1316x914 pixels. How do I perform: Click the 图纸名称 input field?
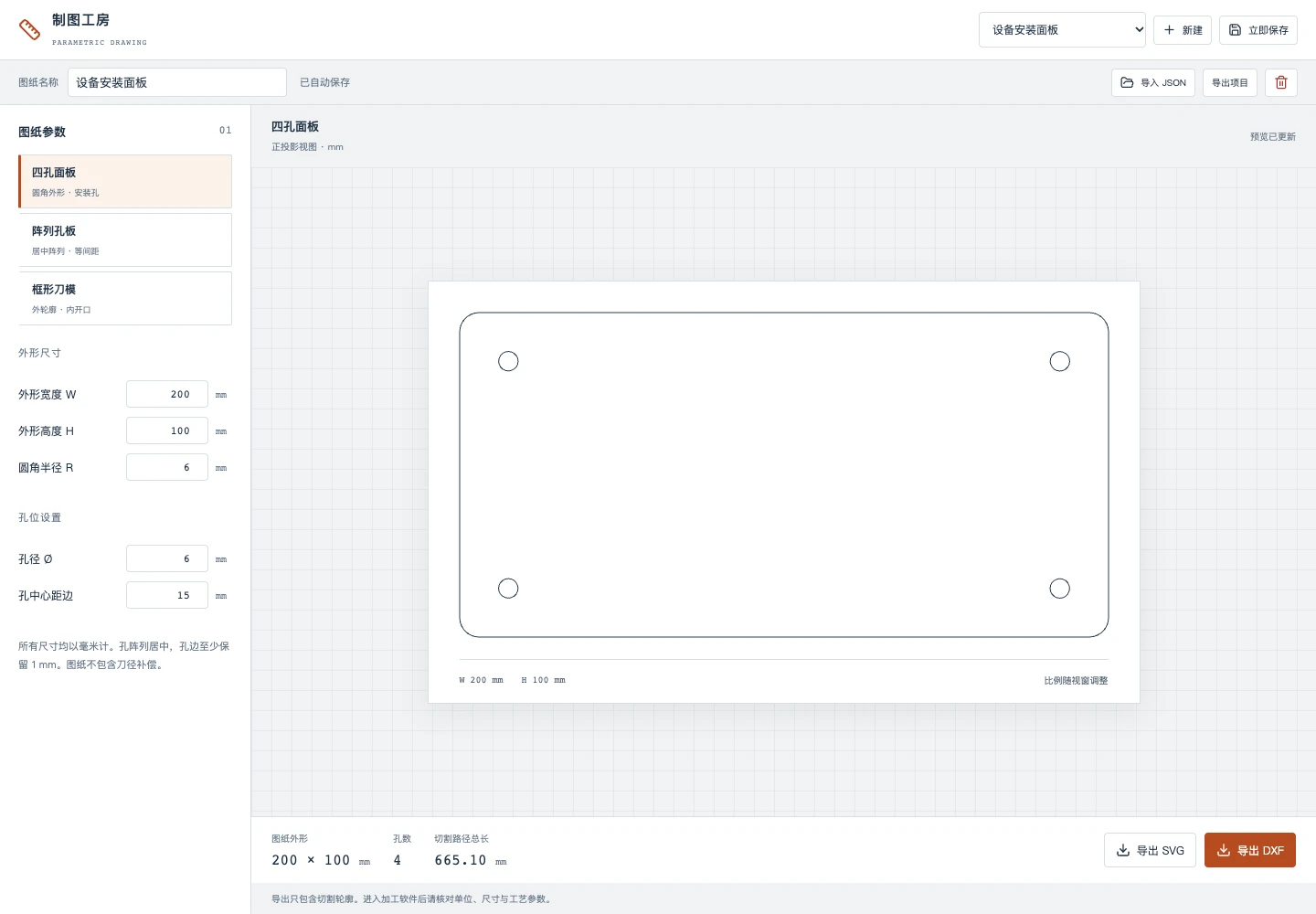(177, 82)
